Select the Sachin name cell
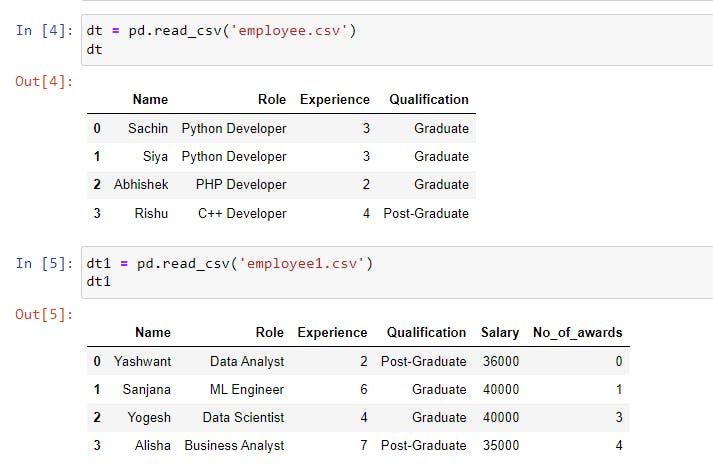Image resolution: width=713 pixels, height=472 pixels. click(x=148, y=128)
